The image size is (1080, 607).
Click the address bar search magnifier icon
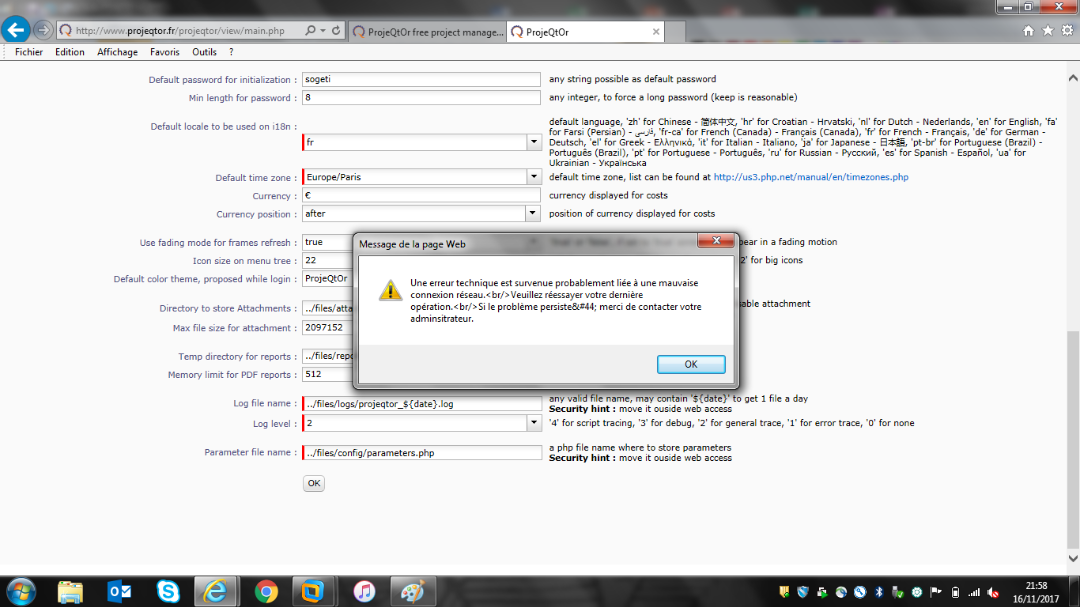tap(311, 30)
